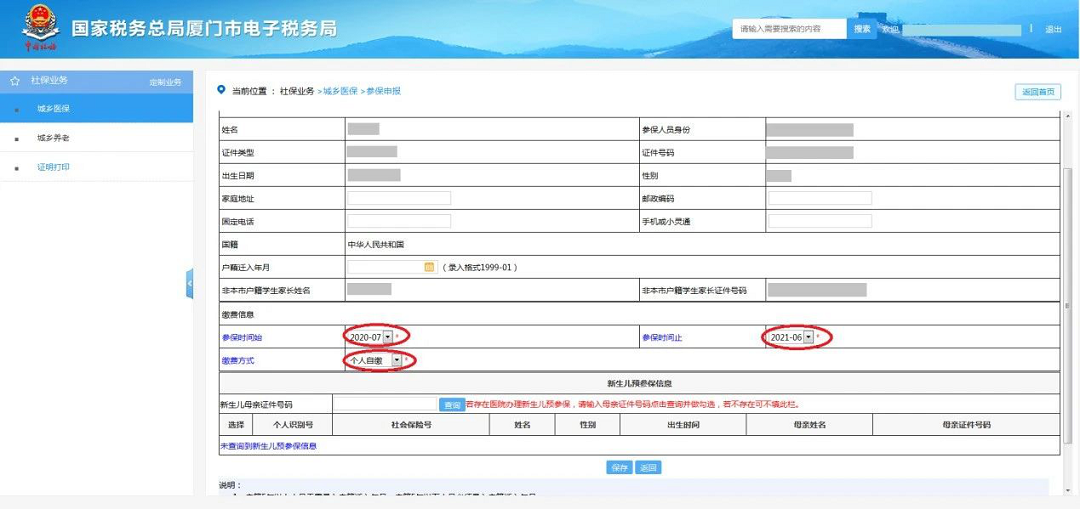Screen dimensions: 1080x509
Task: Focus the top search input box
Action: 789,29
